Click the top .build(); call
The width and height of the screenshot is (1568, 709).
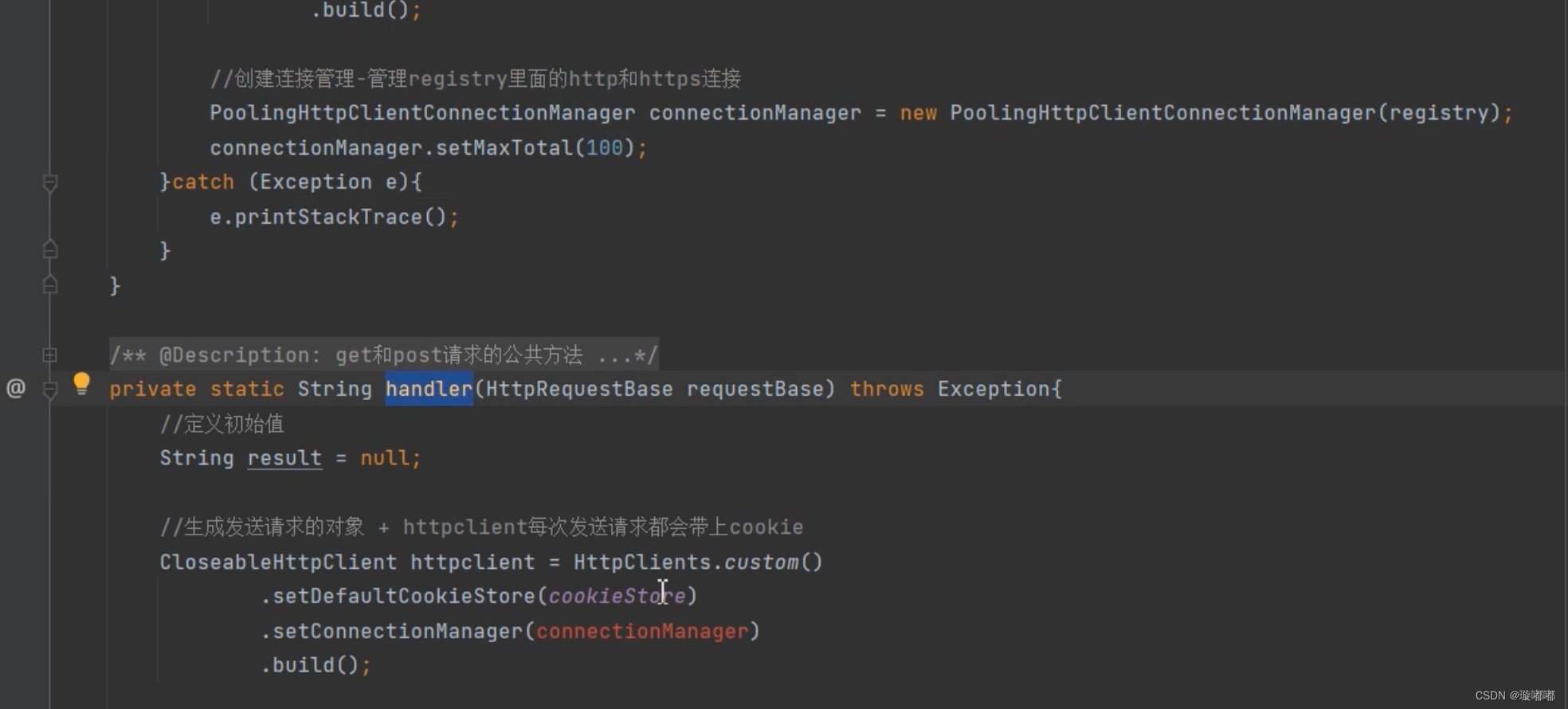[366, 10]
